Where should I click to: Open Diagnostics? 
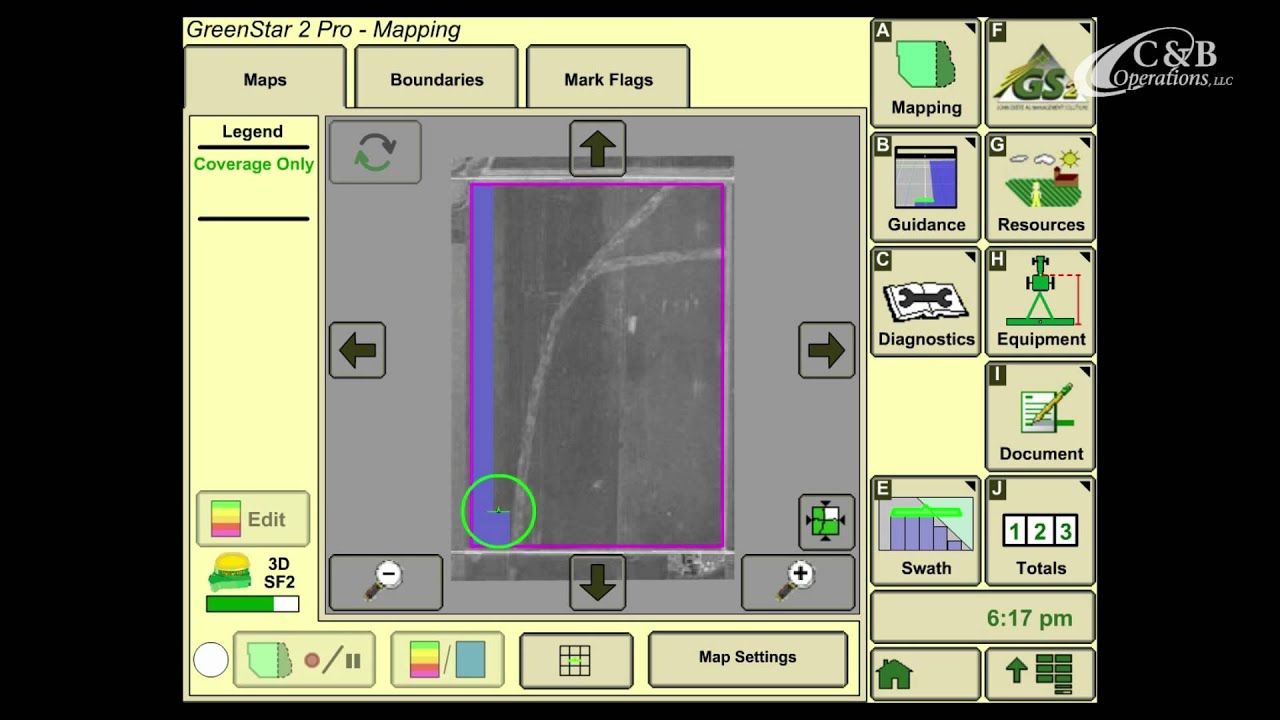pyautogui.click(x=926, y=302)
